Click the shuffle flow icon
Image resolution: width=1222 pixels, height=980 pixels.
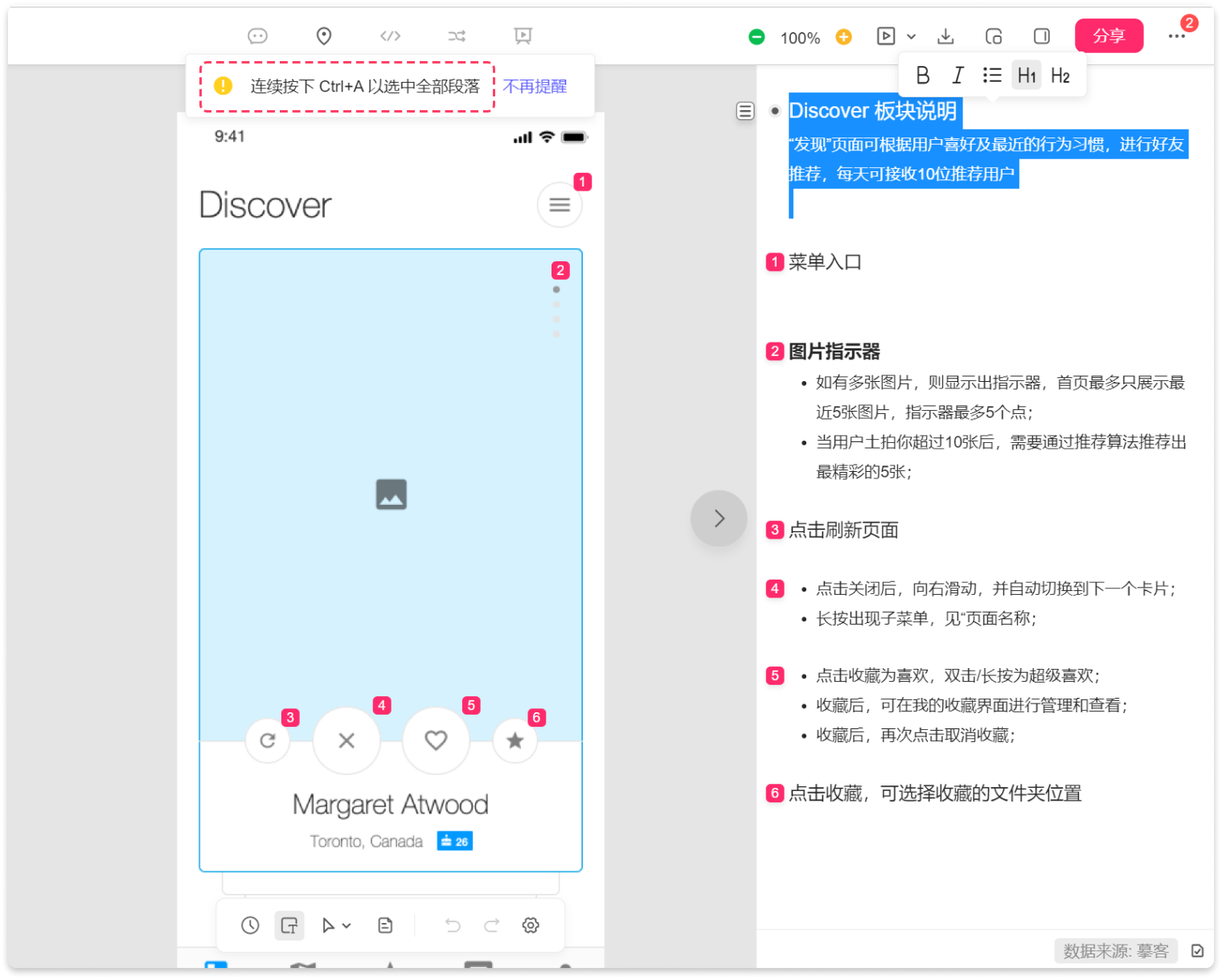457,36
